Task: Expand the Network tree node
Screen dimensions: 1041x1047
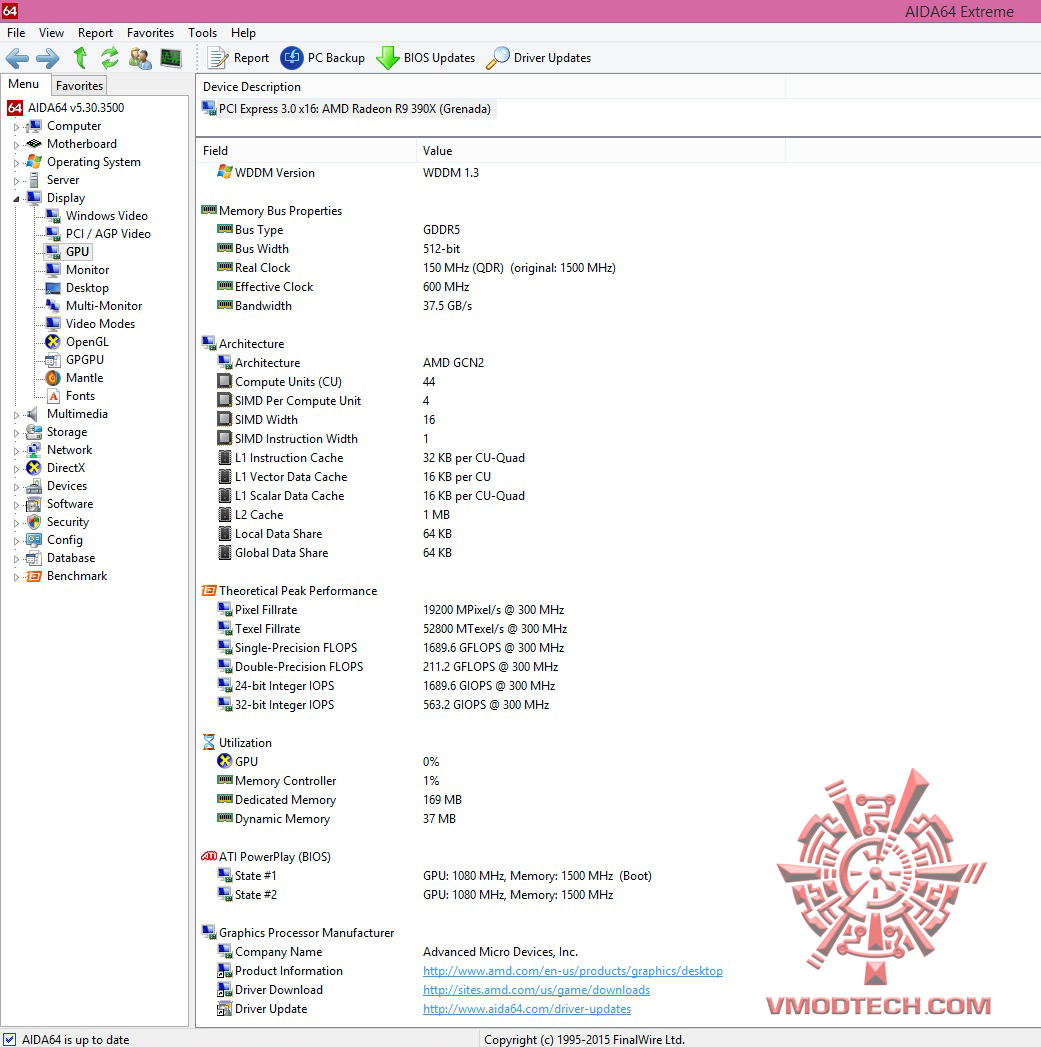Action: [16, 451]
